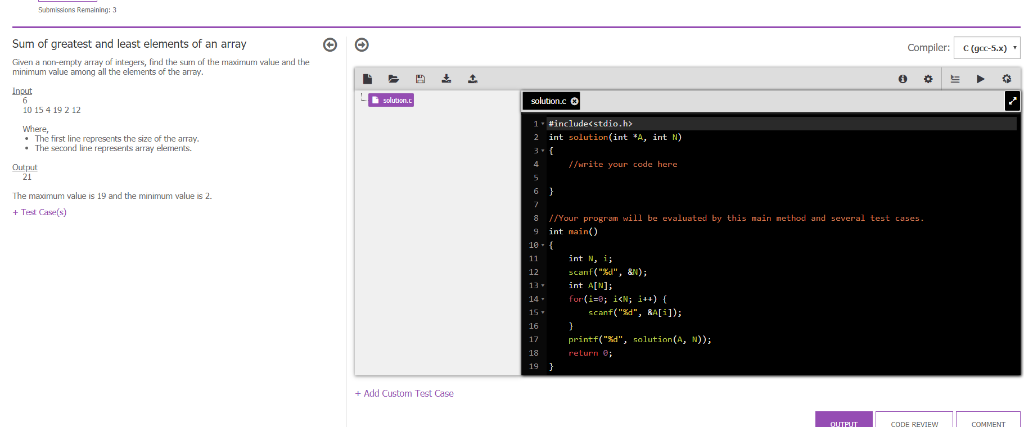
Task: Open the info icon in the editor toolbar
Action: coord(903,79)
